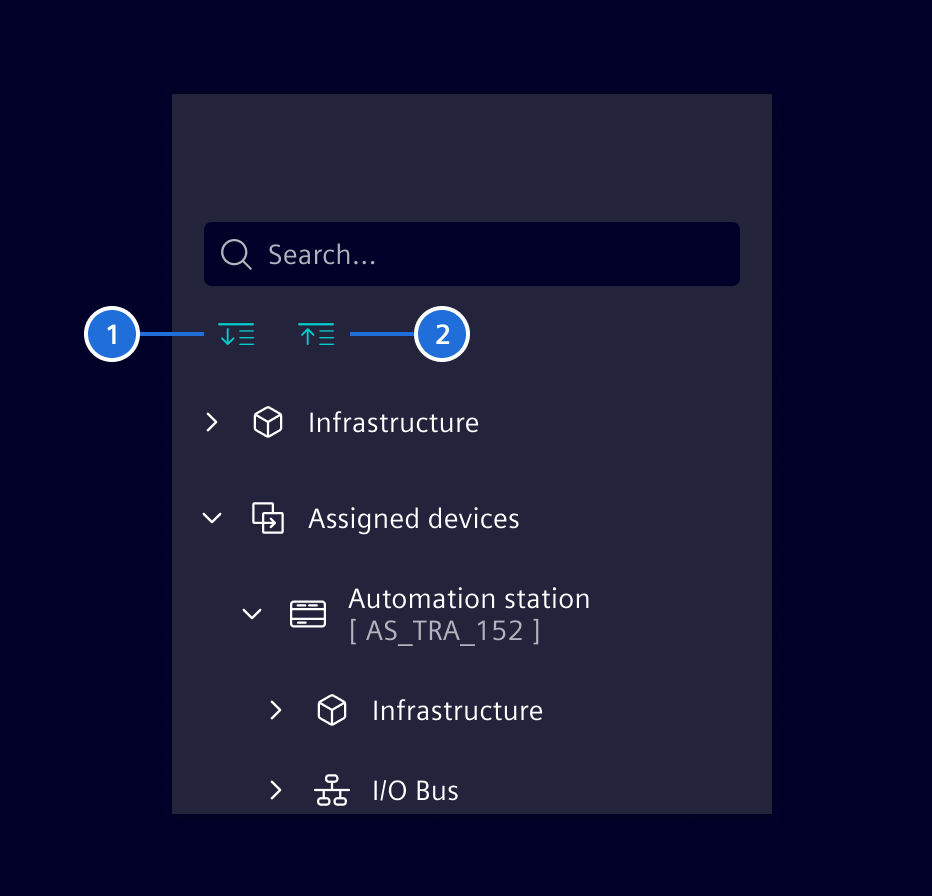Click cube icon of nested Infrastructure item
Image resolution: width=932 pixels, height=896 pixels.
(332, 711)
